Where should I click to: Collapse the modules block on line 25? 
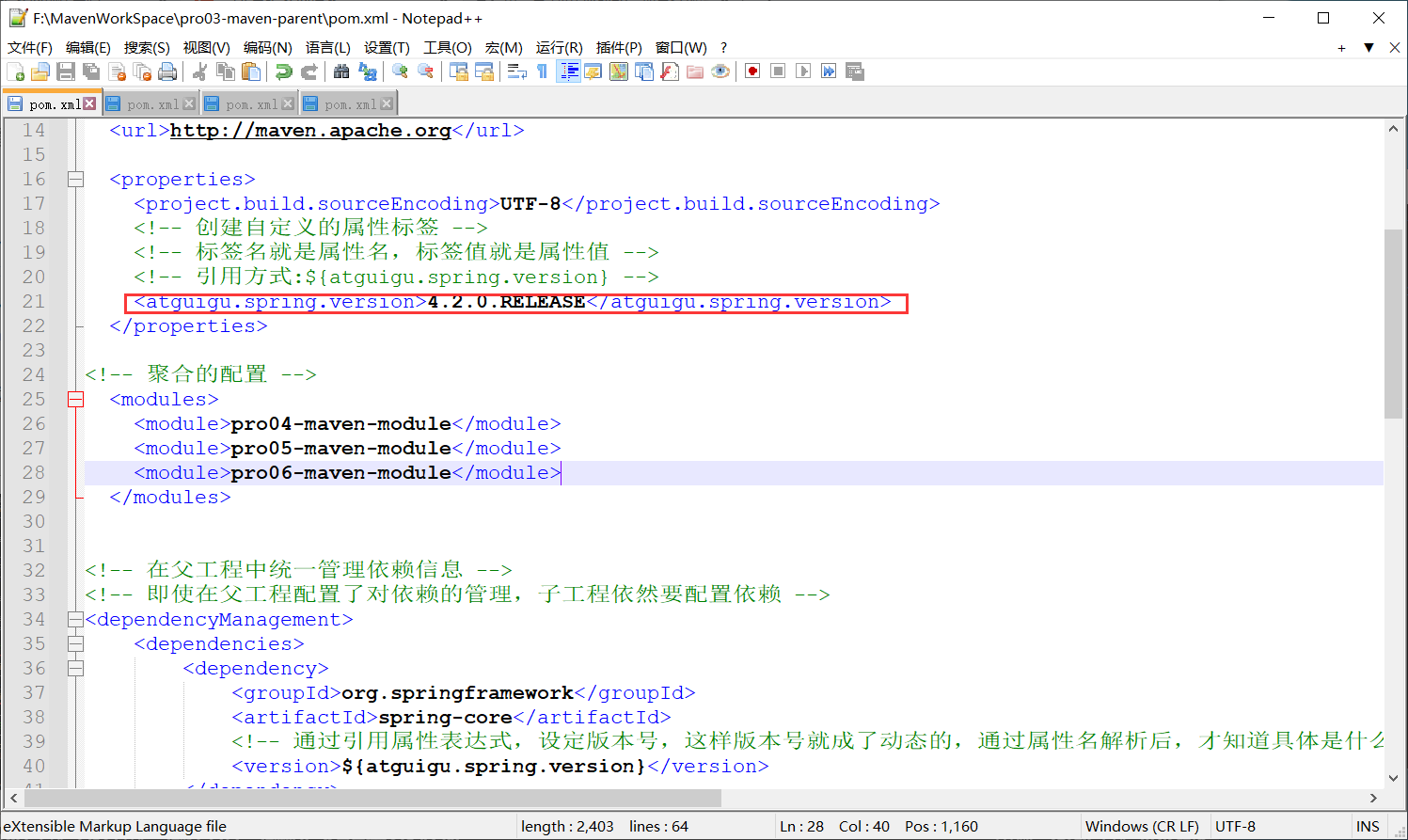[x=76, y=399]
